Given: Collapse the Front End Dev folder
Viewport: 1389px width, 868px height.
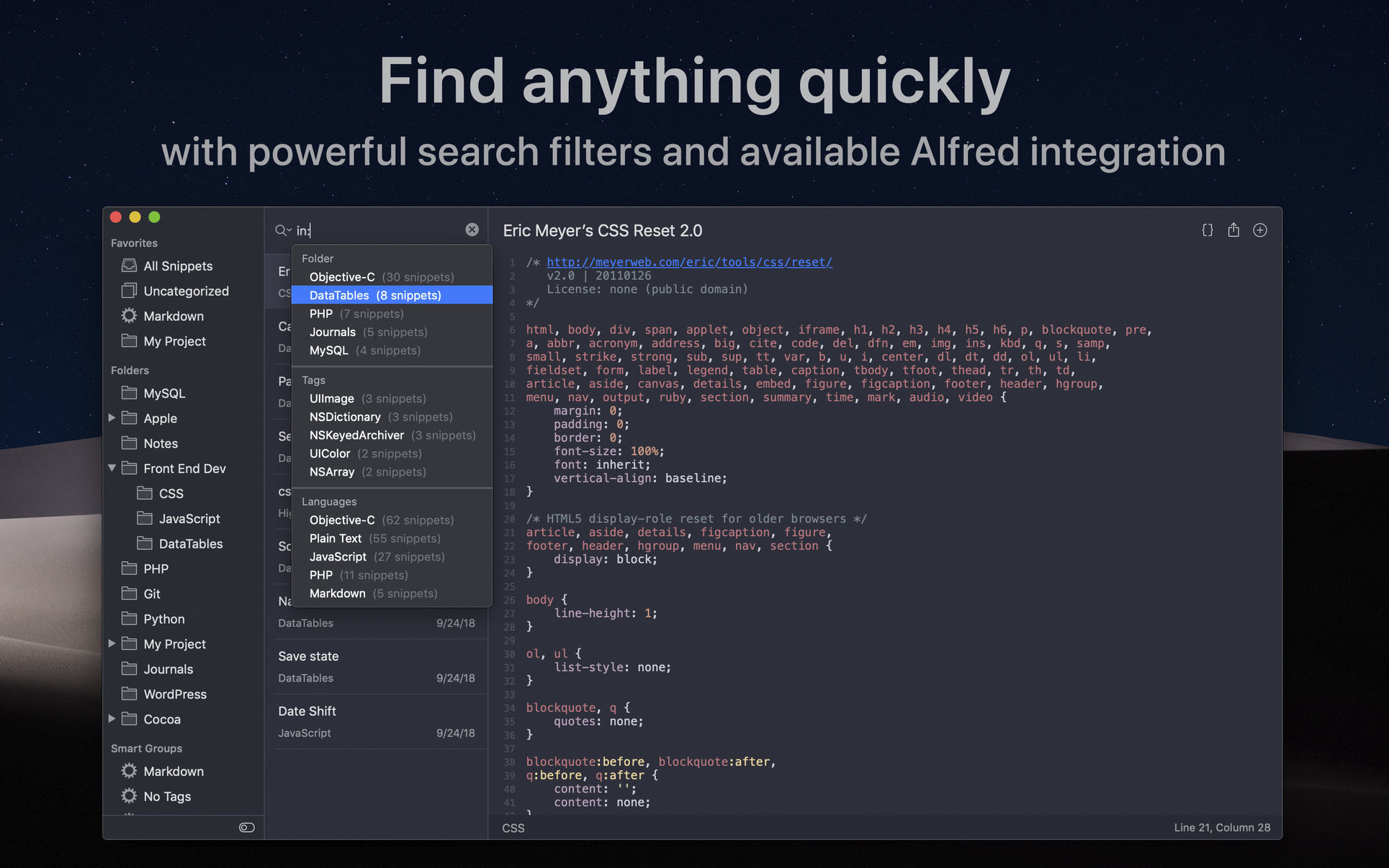Looking at the screenshot, I should 112,468.
